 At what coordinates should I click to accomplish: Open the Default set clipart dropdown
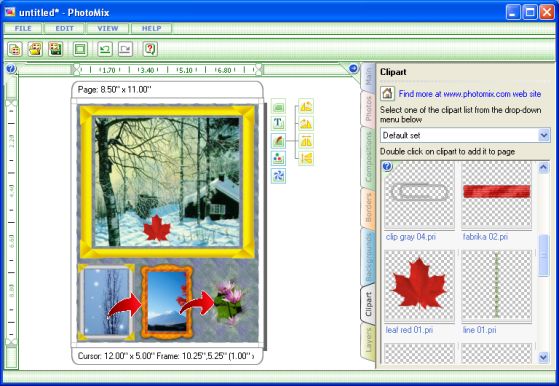click(465, 135)
